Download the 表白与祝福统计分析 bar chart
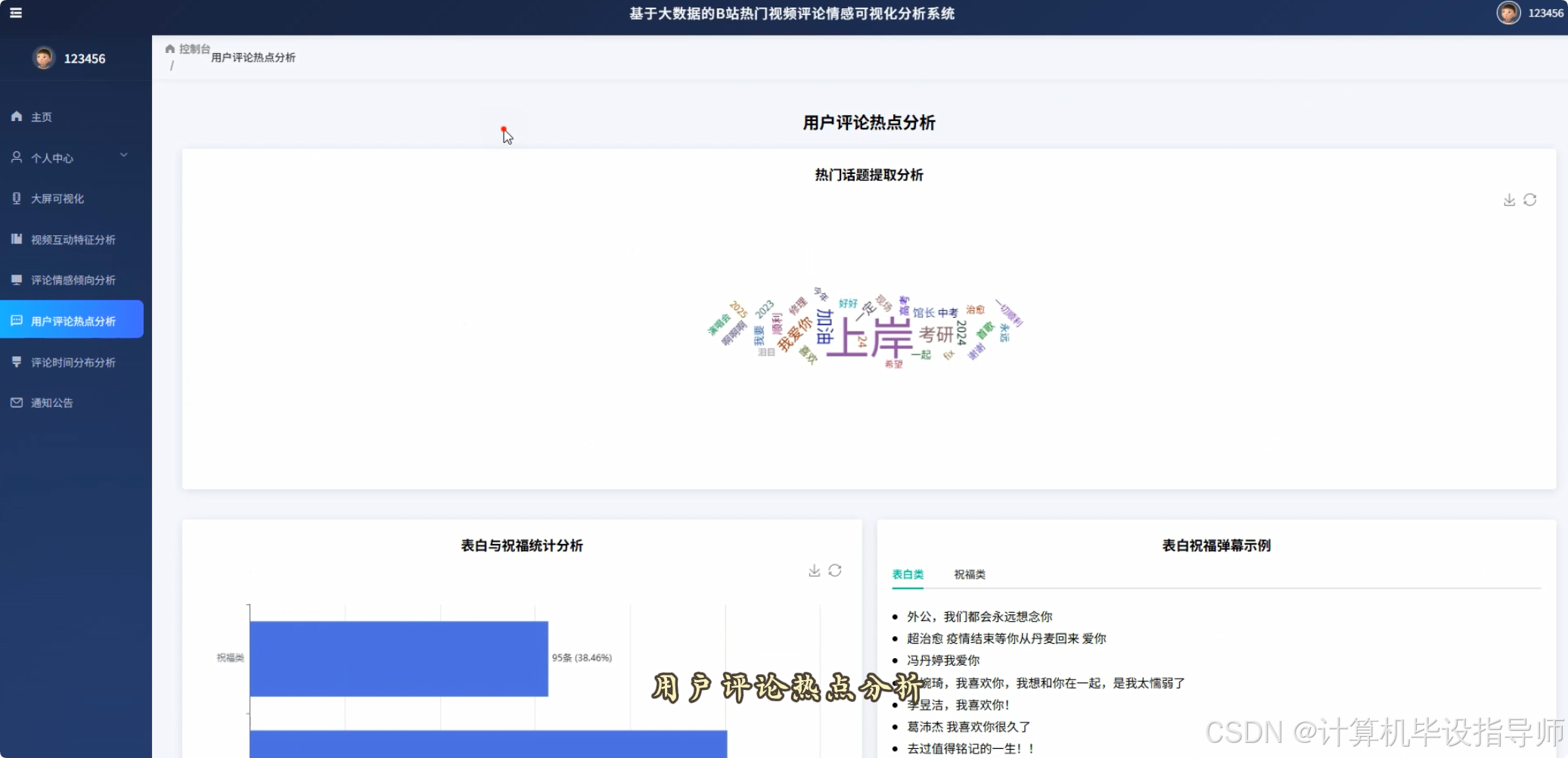The width and height of the screenshot is (1568, 758). [x=815, y=570]
